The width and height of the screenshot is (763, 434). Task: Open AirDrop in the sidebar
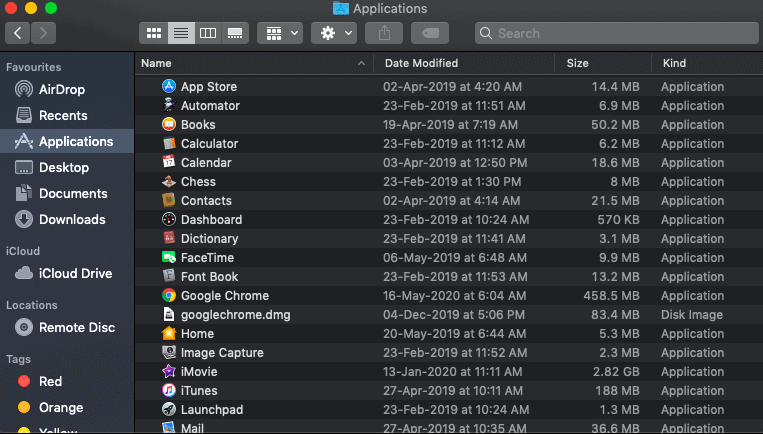67,90
